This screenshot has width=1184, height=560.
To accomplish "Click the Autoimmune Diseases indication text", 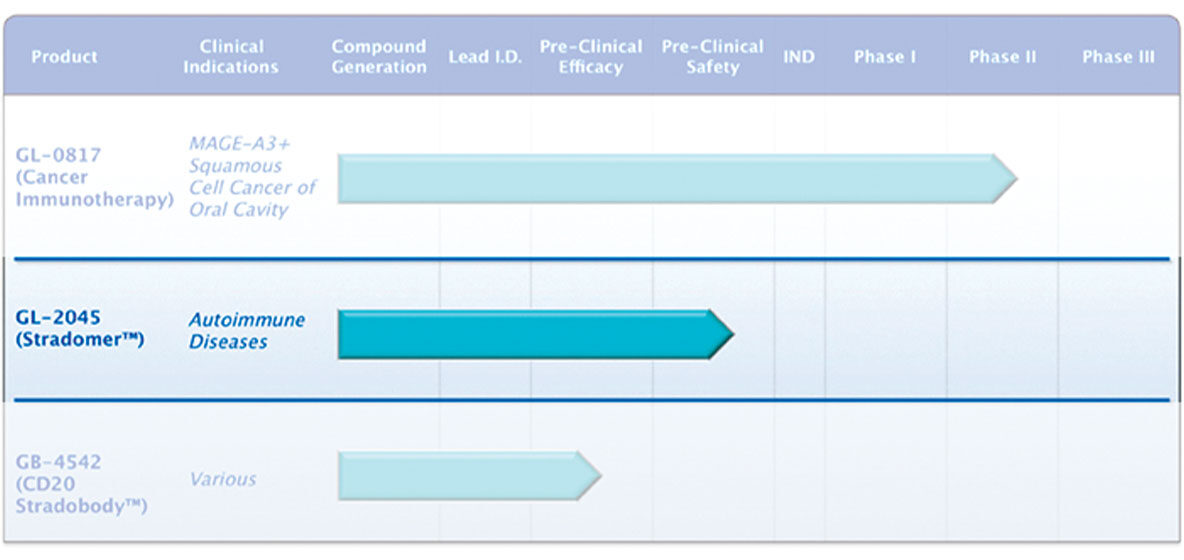I will 247,330.
